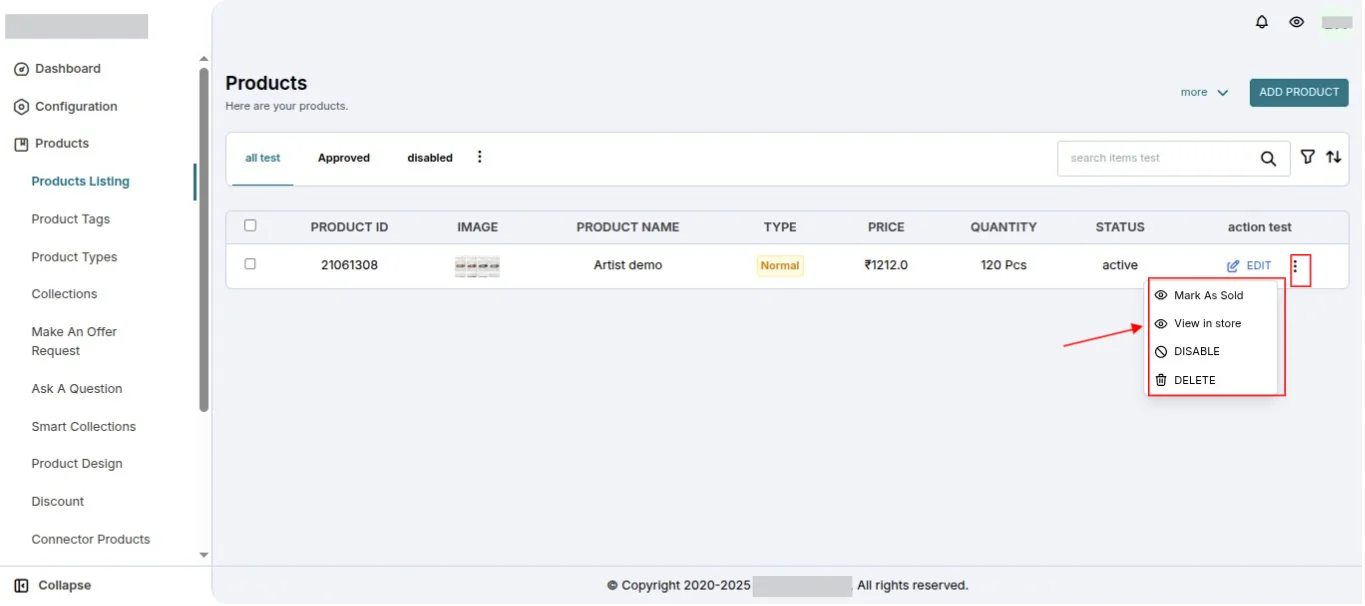Click Collapse label at sidebar bottom

[65, 586]
